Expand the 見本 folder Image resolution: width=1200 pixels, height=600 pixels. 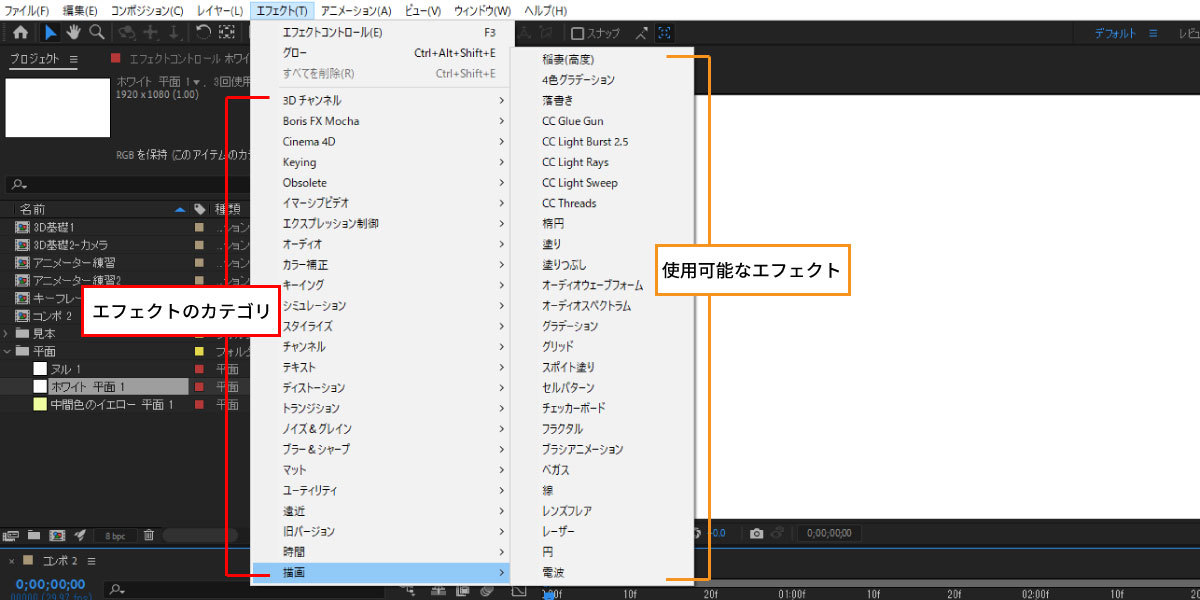[x=5, y=332]
